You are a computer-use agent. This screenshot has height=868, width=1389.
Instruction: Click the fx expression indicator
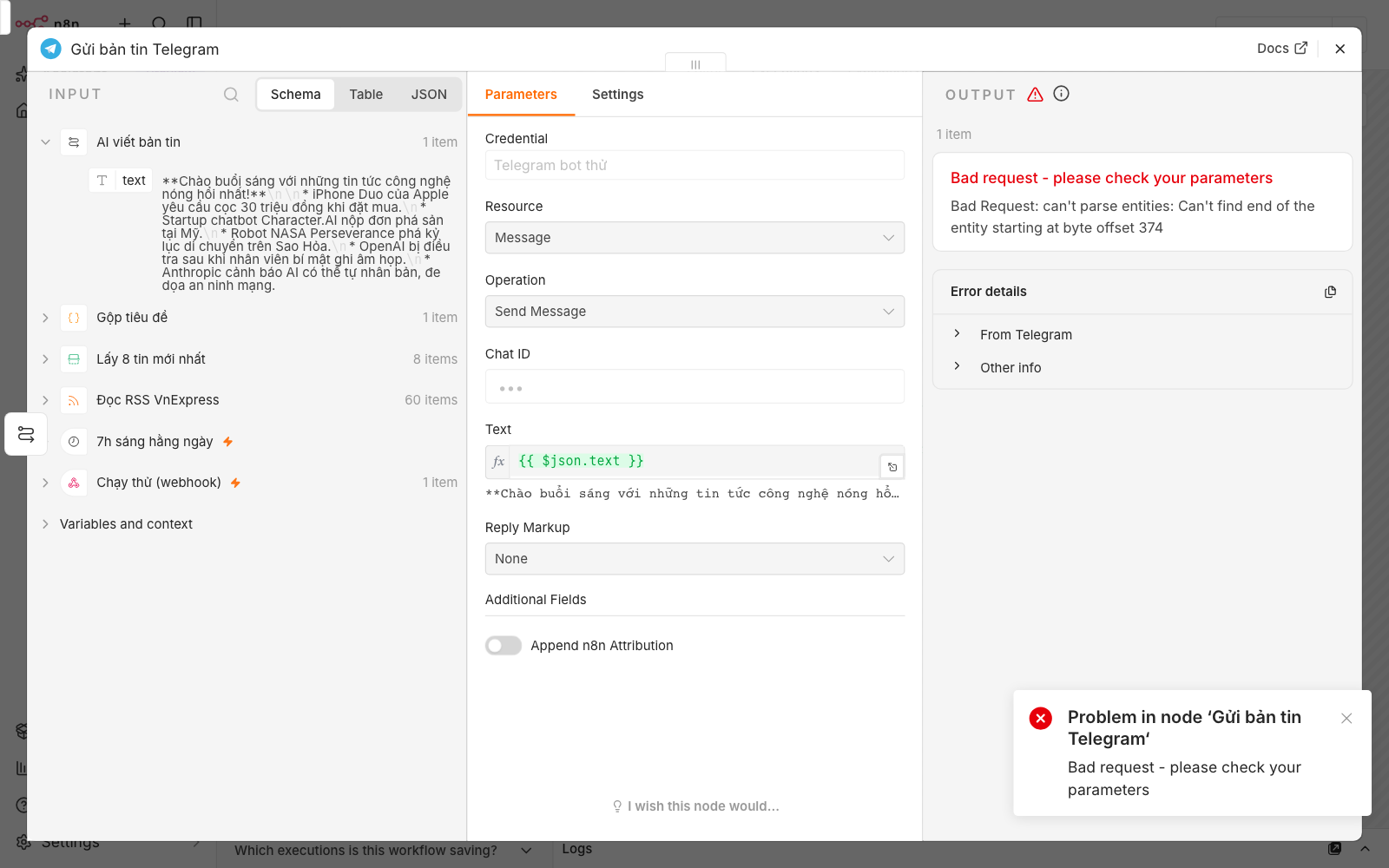coord(498,462)
